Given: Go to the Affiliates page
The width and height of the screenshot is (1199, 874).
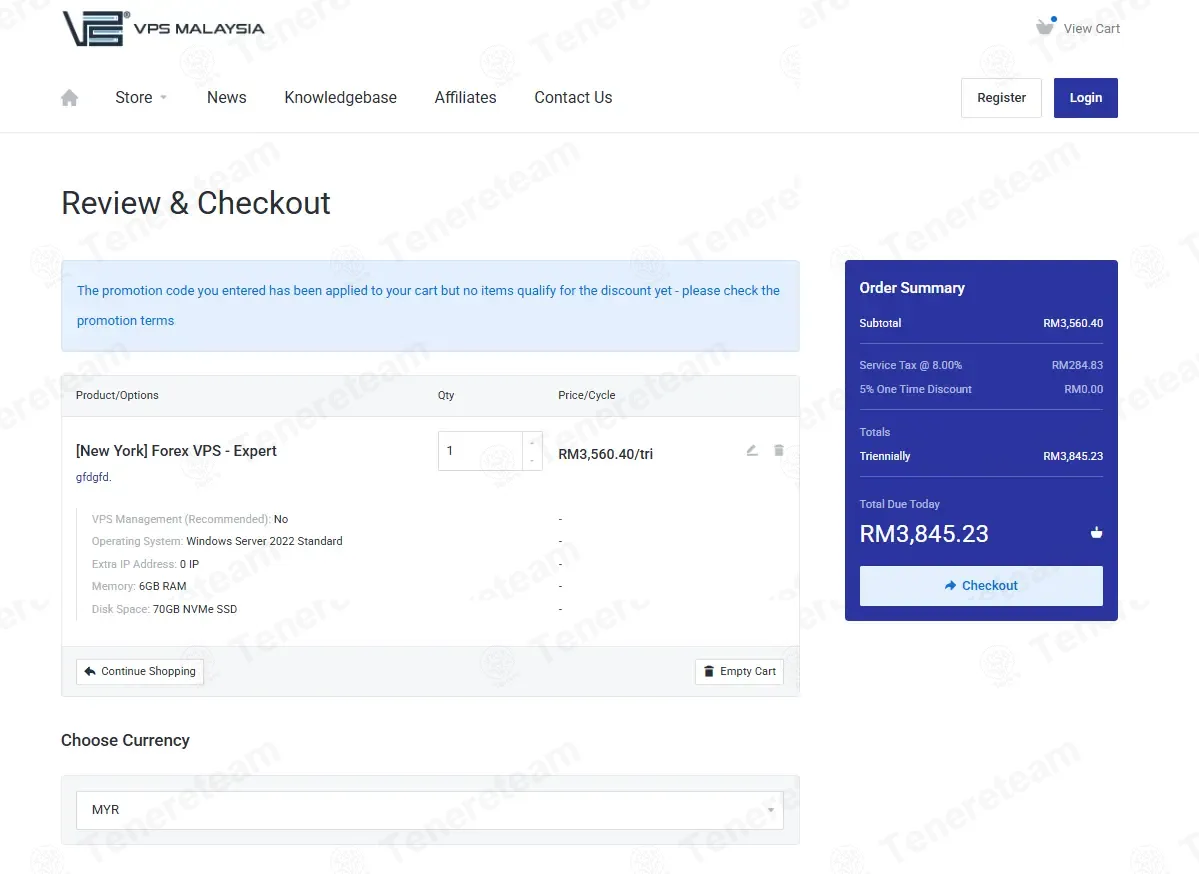Looking at the screenshot, I should coord(465,98).
